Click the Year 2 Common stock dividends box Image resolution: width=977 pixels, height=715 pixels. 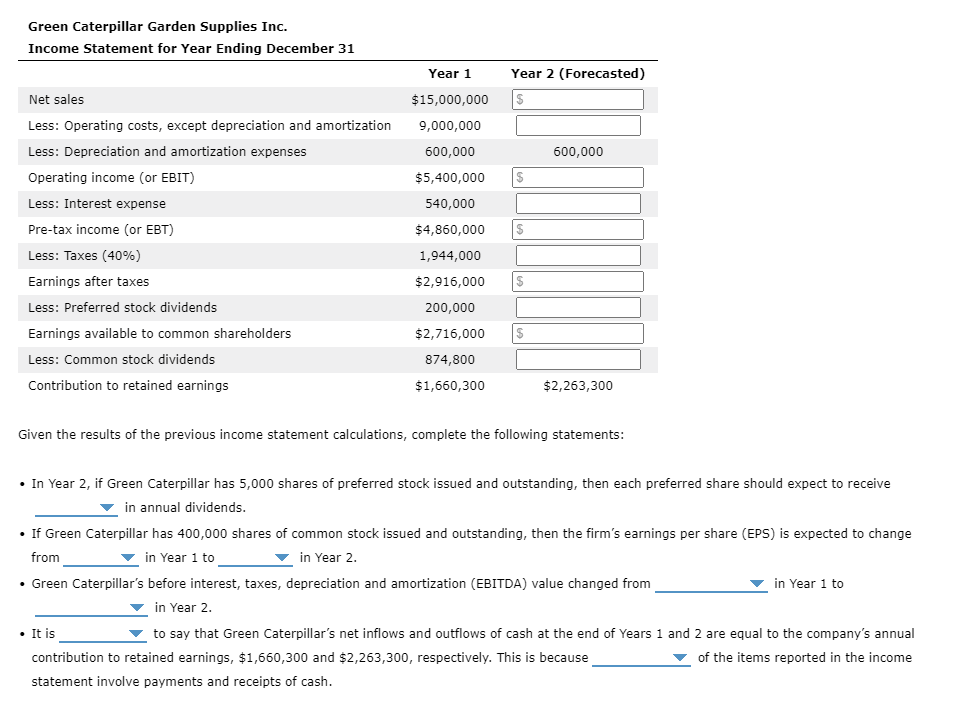(x=577, y=359)
